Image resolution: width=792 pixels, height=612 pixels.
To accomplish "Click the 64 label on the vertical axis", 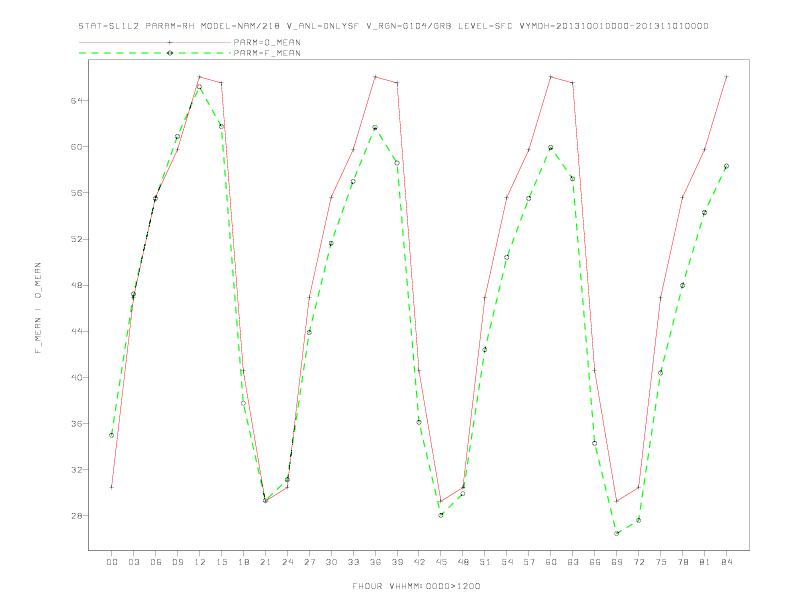I will (x=76, y=100).
